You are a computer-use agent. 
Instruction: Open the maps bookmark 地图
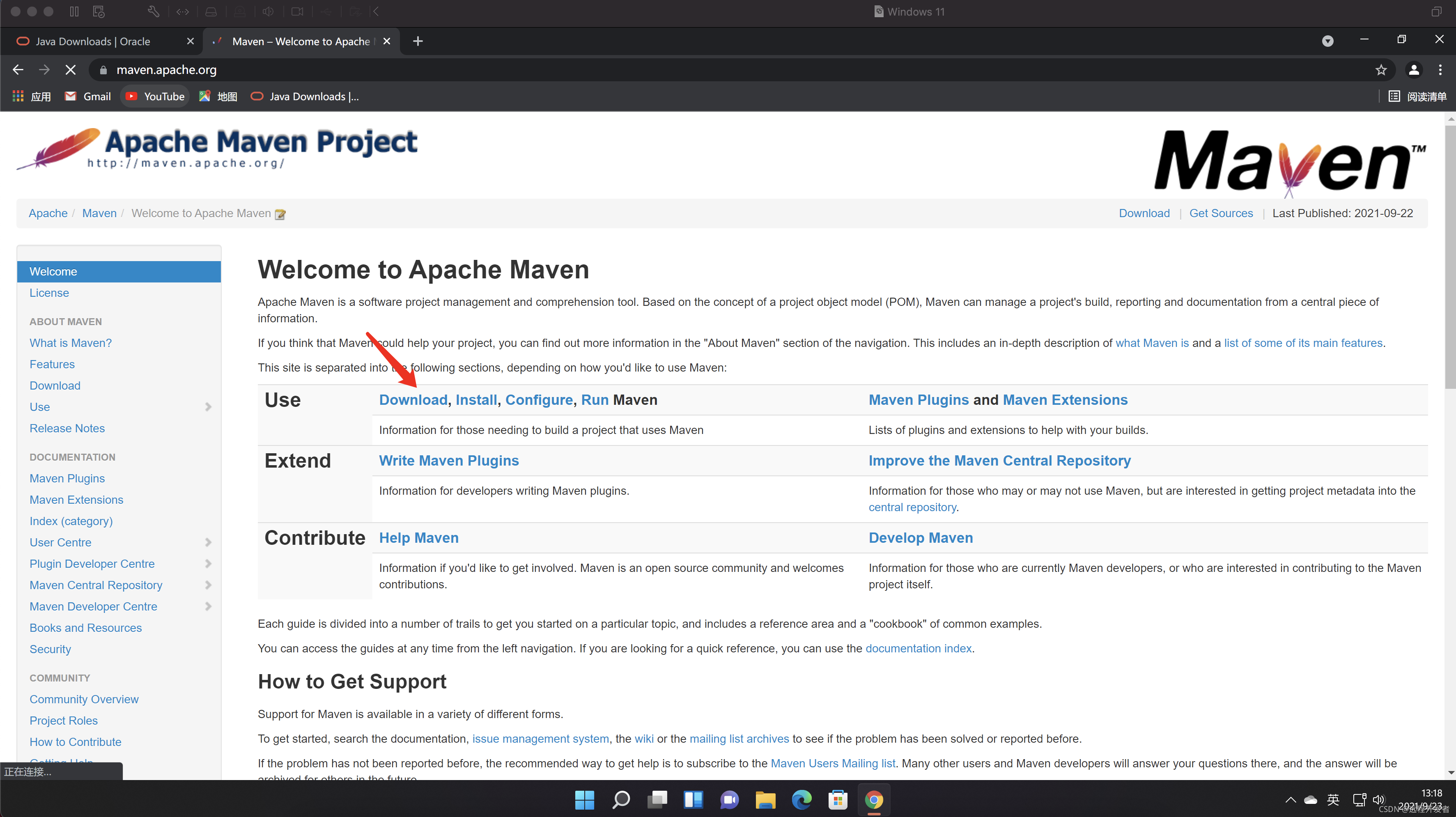(x=218, y=96)
